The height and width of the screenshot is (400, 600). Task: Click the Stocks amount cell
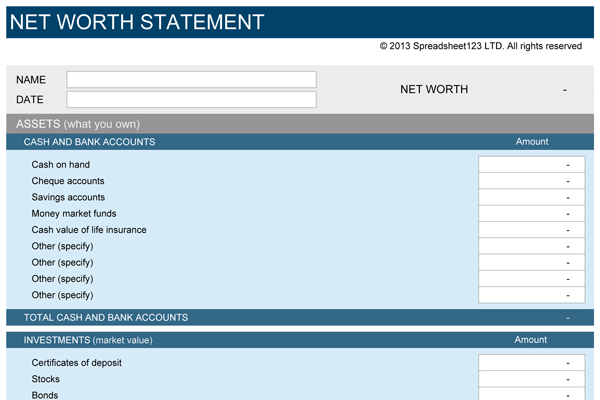531,379
